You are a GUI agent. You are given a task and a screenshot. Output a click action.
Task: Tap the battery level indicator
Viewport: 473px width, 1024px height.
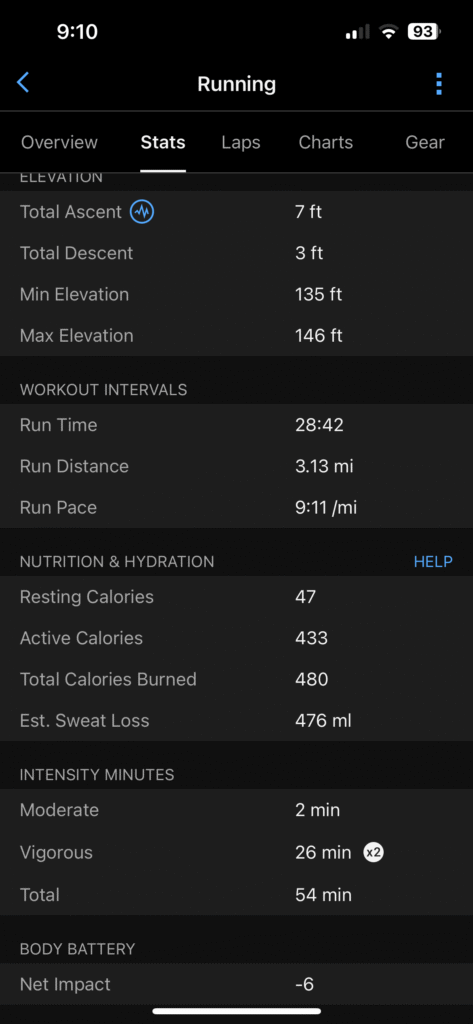(x=423, y=31)
